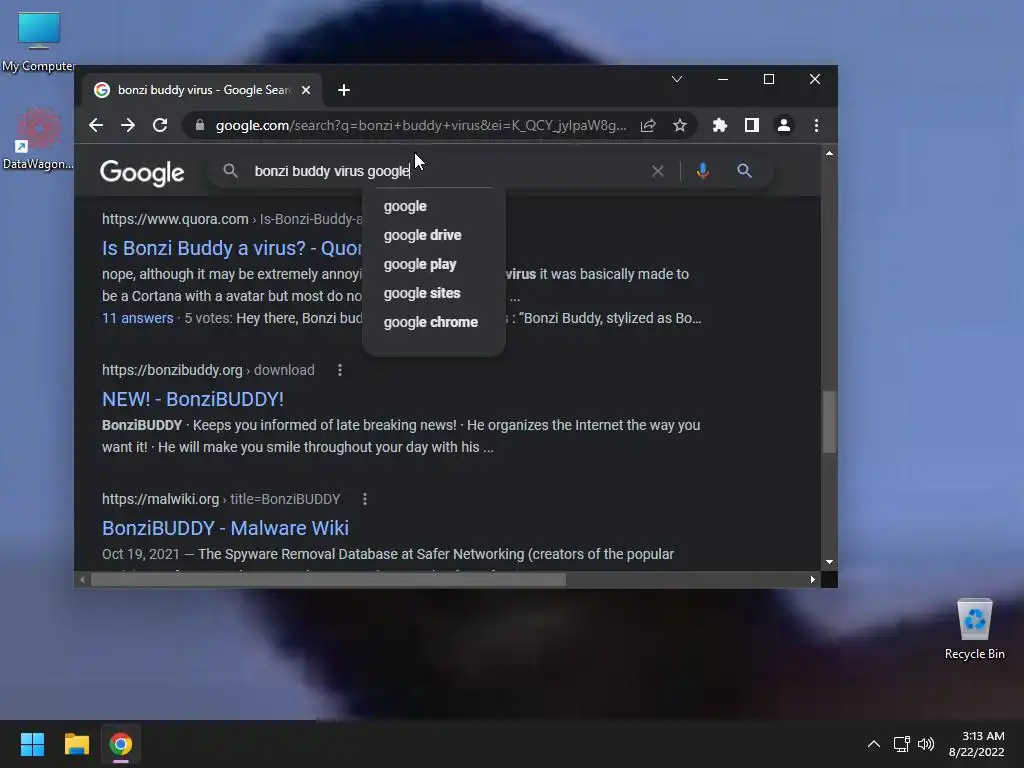This screenshot has height=768, width=1024.
Task: Click horizontal scrollbar thumb
Action: (x=328, y=579)
